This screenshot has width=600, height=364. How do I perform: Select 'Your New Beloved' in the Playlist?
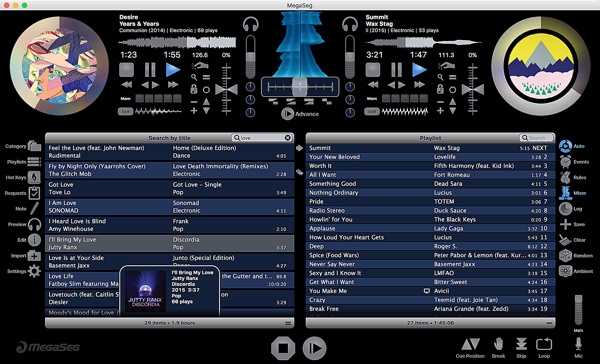430,157
